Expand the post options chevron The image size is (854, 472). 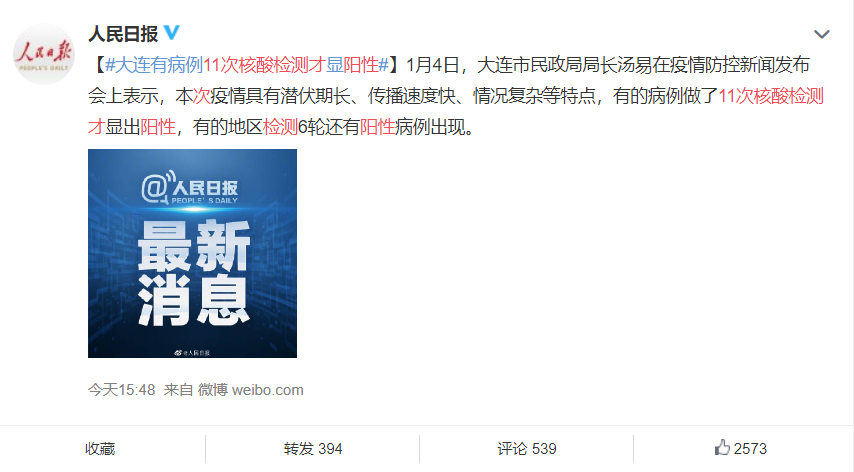coord(821,34)
